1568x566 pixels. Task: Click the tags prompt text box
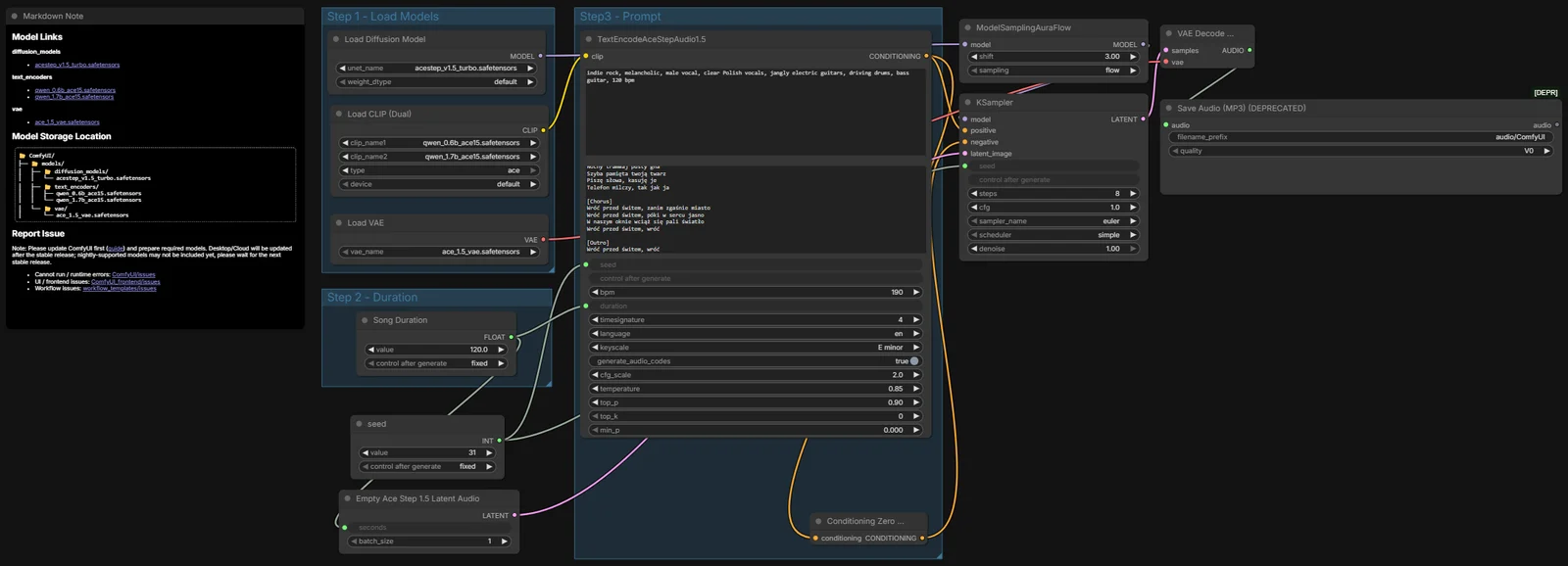(756, 110)
